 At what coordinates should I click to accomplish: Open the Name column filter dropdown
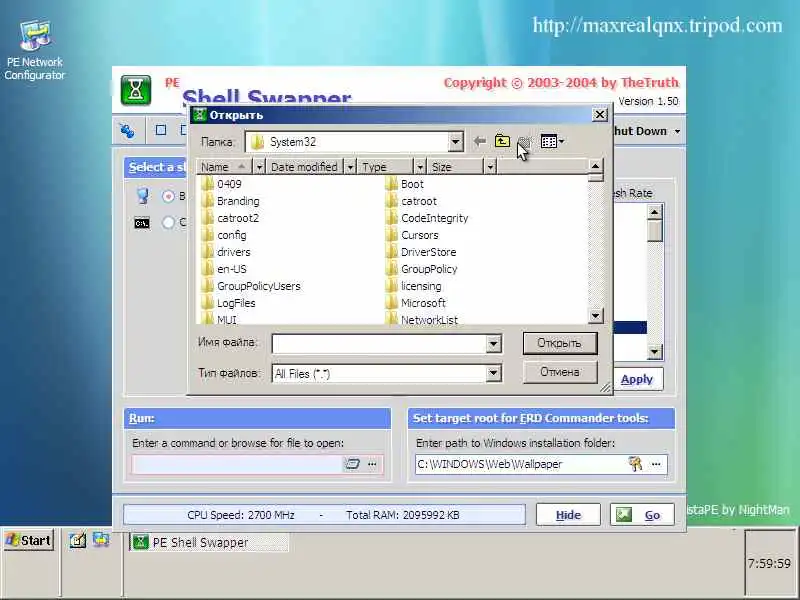pos(259,166)
